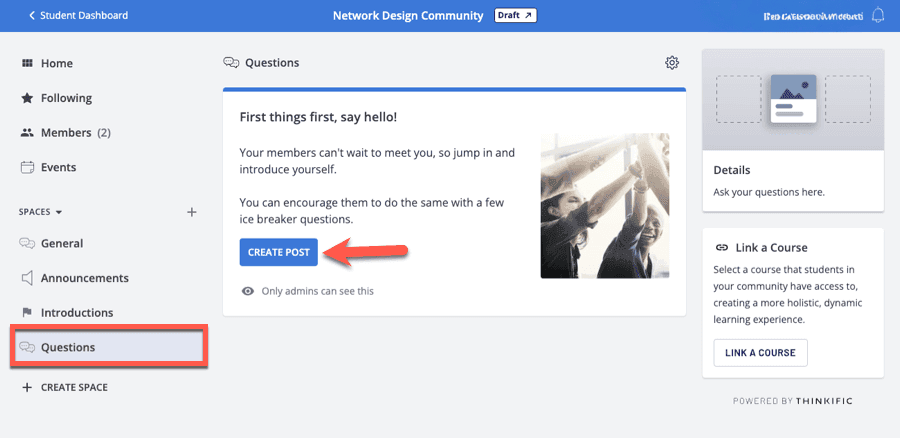Viewport: 900px width, 438px height.
Task: Click the high-five team photo
Action: pos(604,206)
